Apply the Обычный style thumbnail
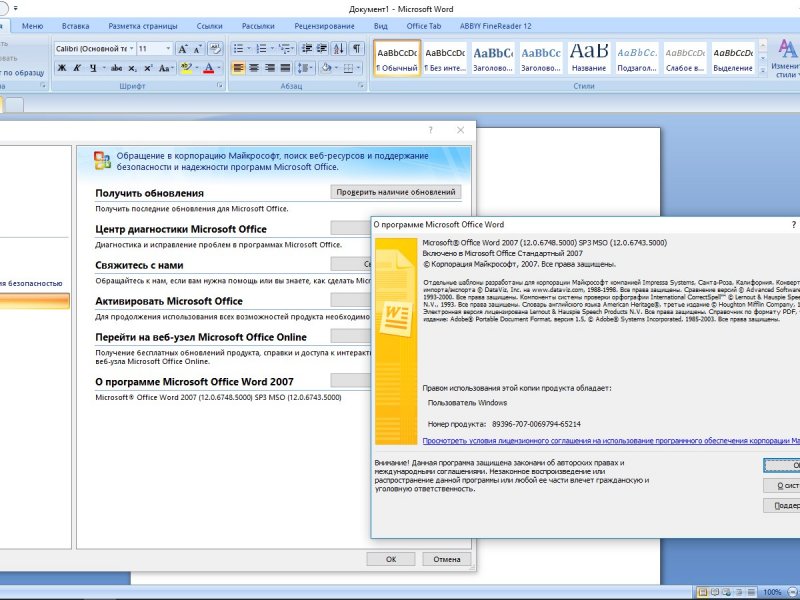Screen dimensions: 800x600 point(397,59)
